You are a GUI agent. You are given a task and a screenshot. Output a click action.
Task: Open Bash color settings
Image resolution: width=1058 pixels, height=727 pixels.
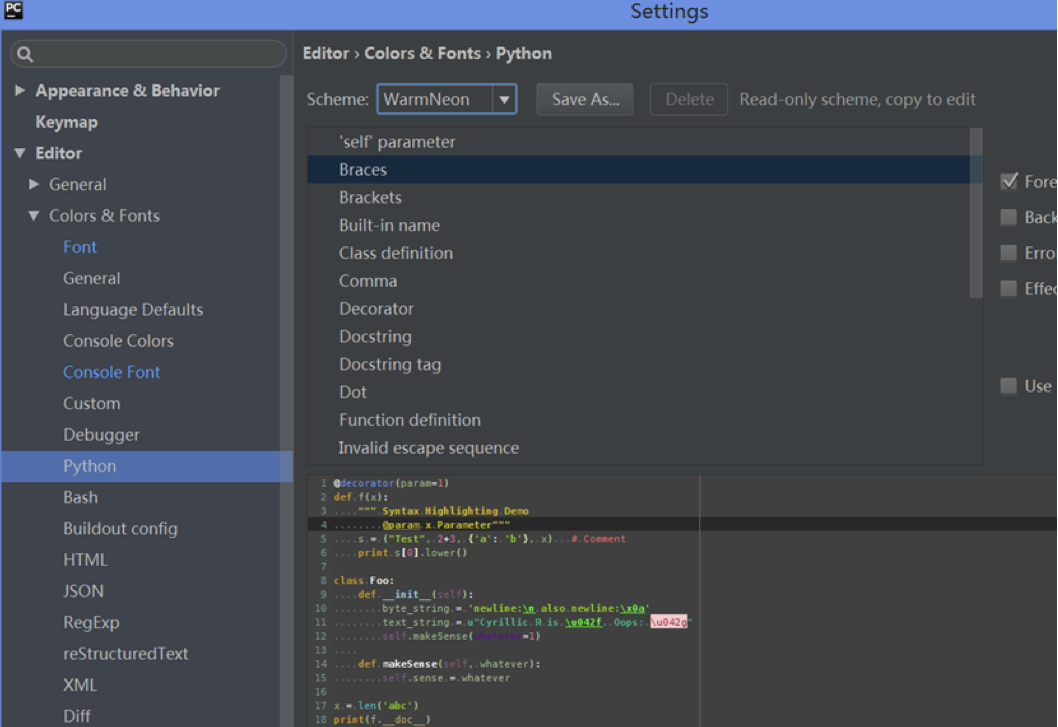(80, 497)
